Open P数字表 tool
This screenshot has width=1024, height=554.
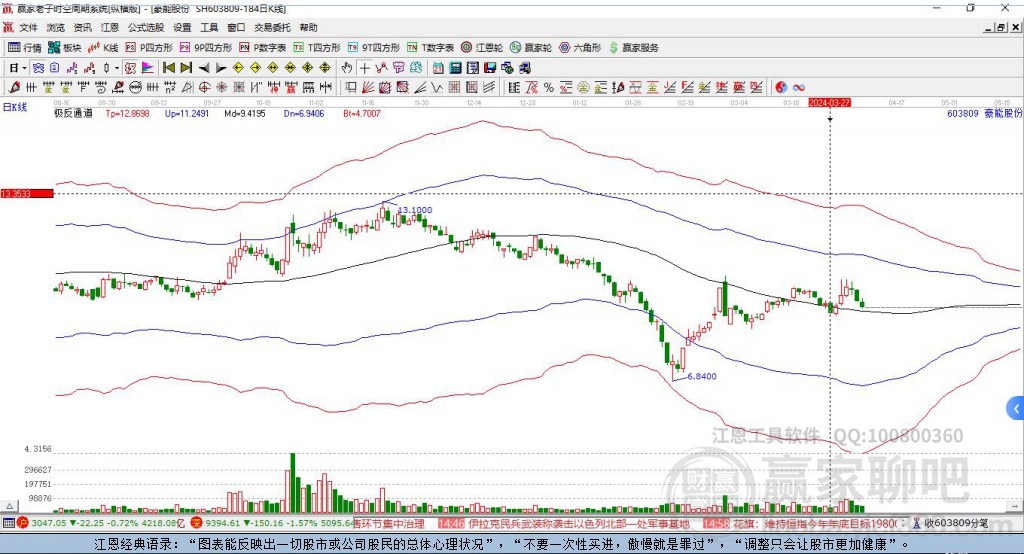click(263, 48)
